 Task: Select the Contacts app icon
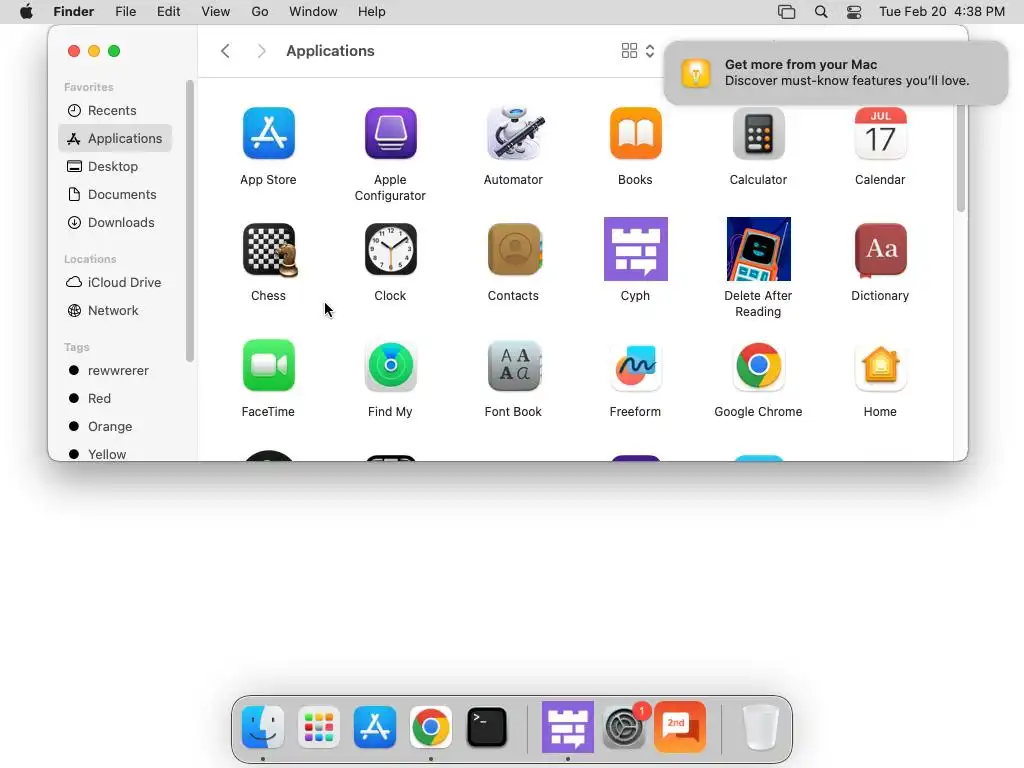tap(515, 249)
